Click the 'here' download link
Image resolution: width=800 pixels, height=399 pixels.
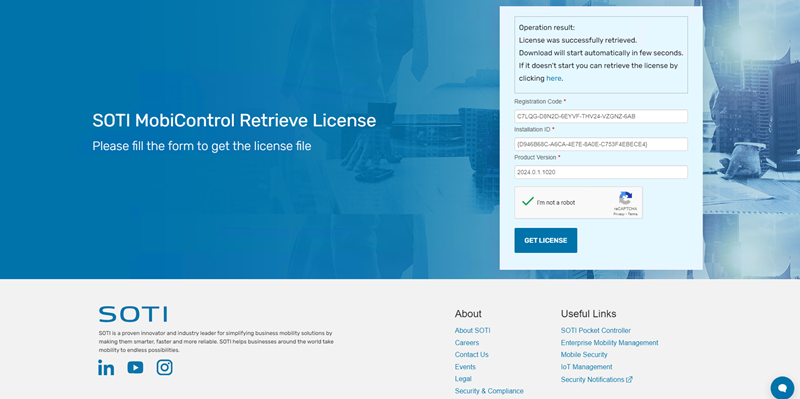pos(554,79)
